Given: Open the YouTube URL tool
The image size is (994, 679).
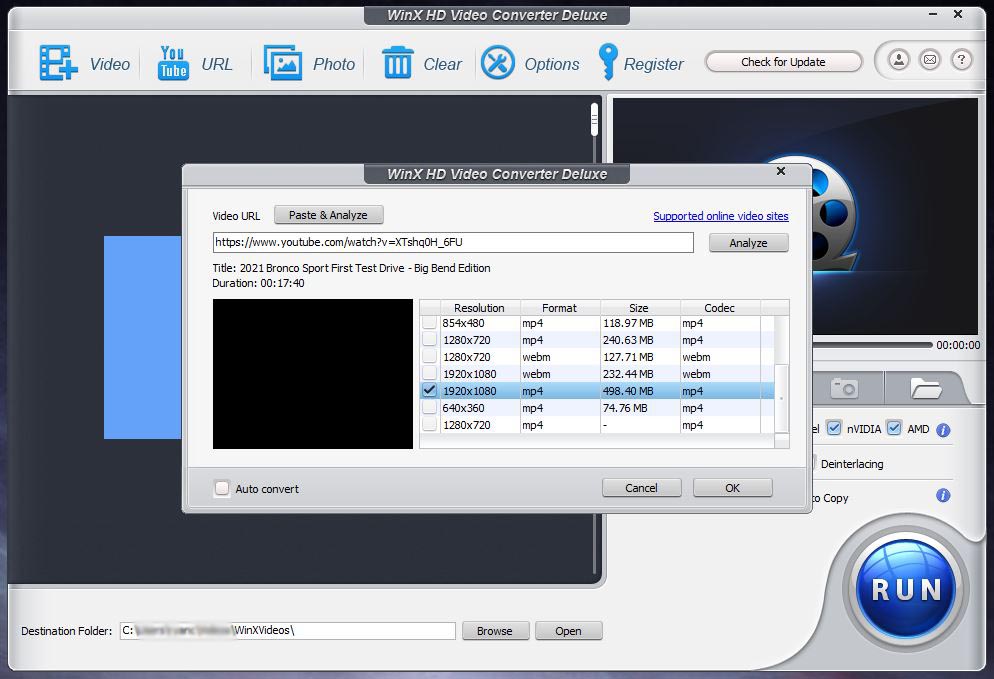Looking at the screenshot, I should point(173,63).
